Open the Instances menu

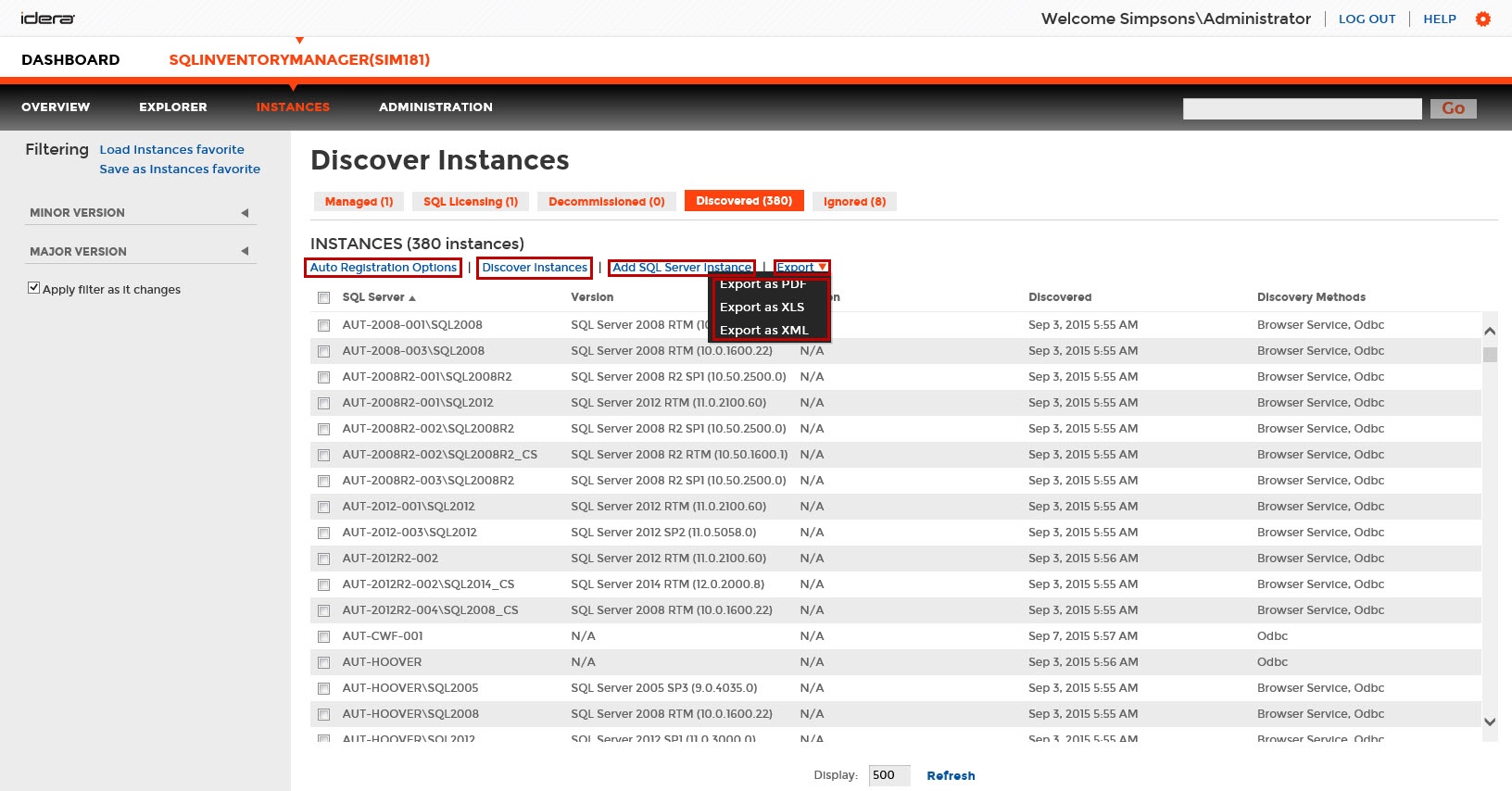[293, 107]
